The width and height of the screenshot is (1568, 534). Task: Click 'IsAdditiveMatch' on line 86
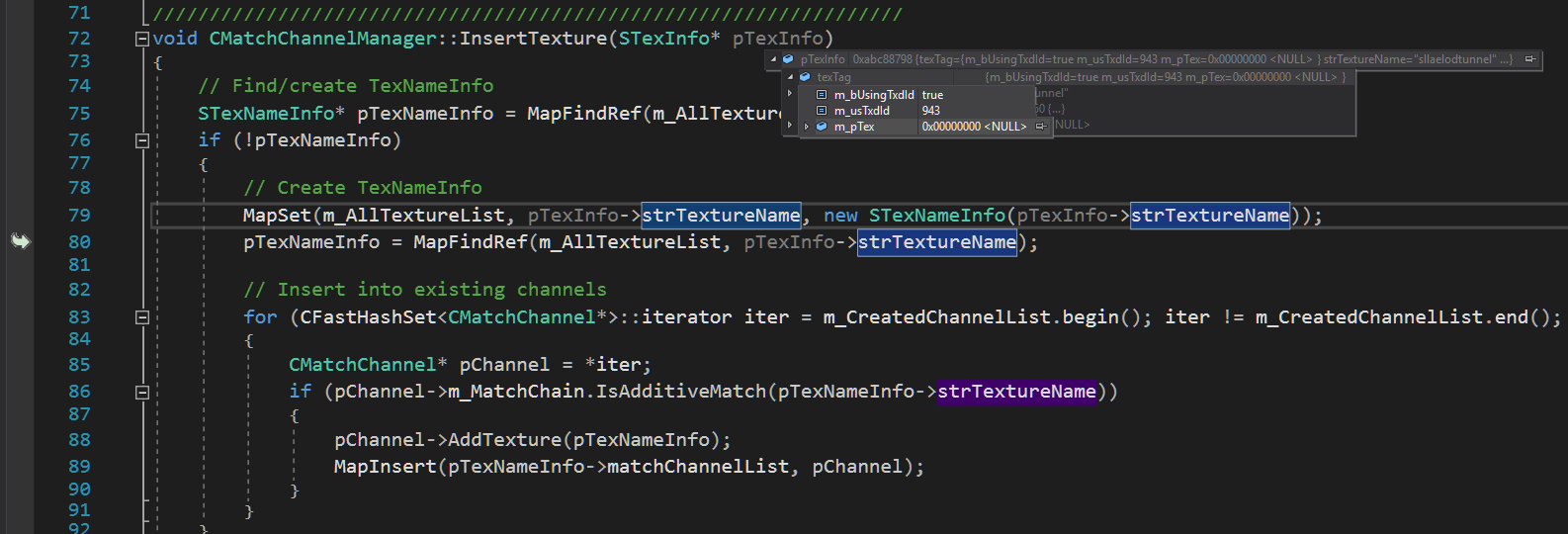pos(681,392)
